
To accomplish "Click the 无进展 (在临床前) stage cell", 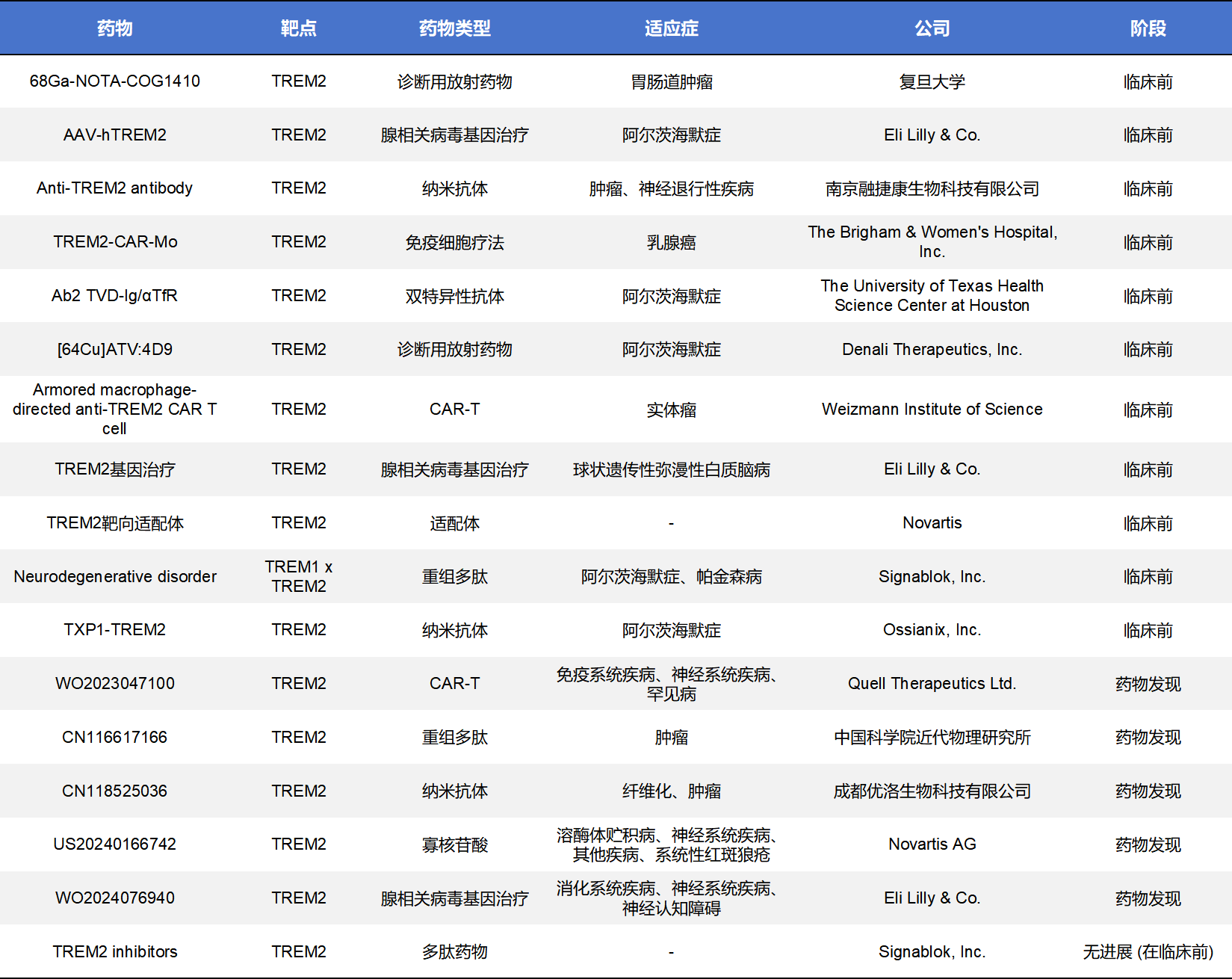I will click(x=1148, y=952).
